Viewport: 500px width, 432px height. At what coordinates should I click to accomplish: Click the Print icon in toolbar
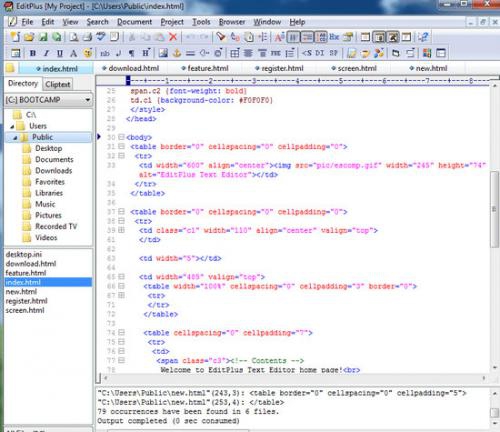point(87,37)
